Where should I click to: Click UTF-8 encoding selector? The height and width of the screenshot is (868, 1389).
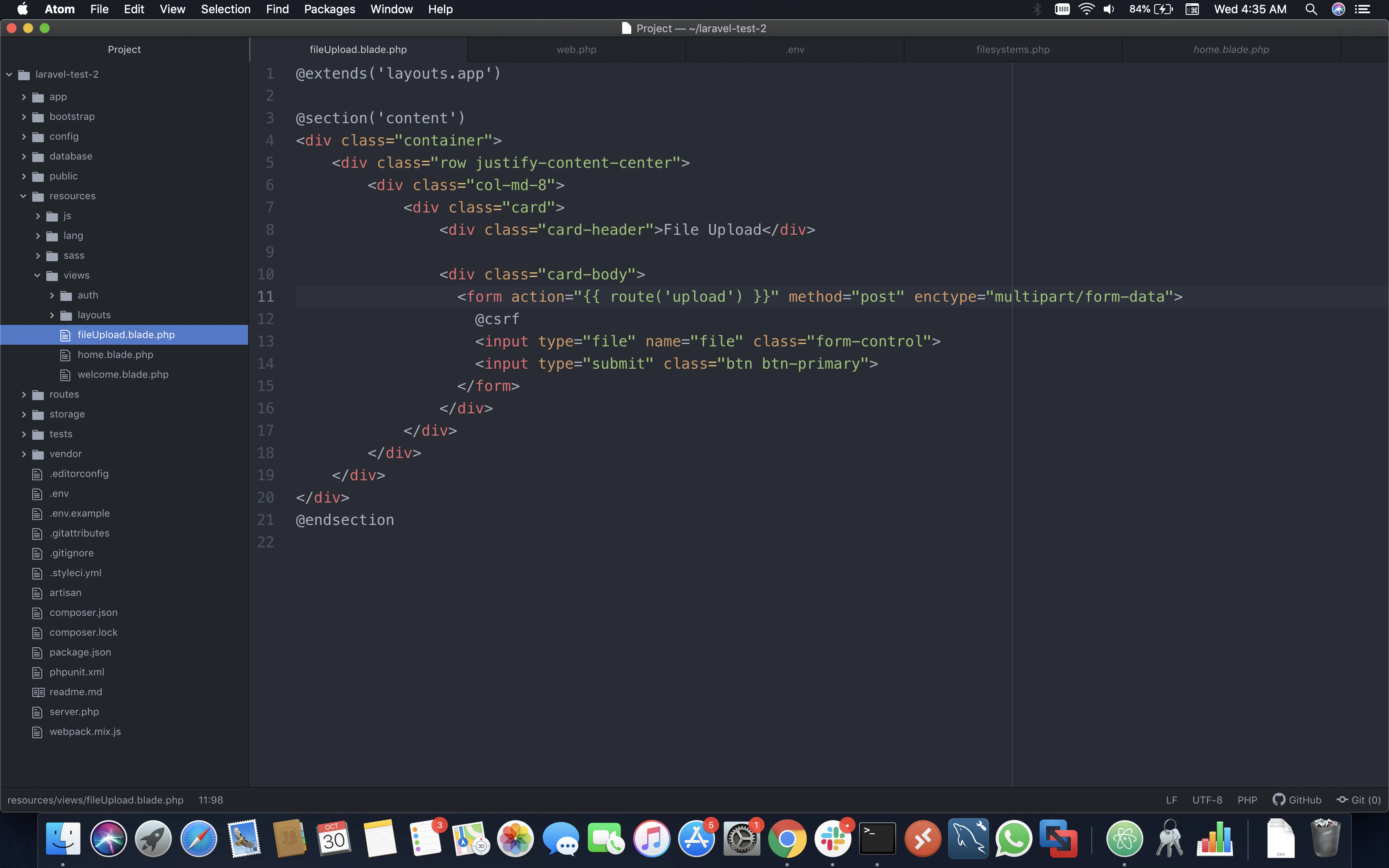click(x=1207, y=800)
